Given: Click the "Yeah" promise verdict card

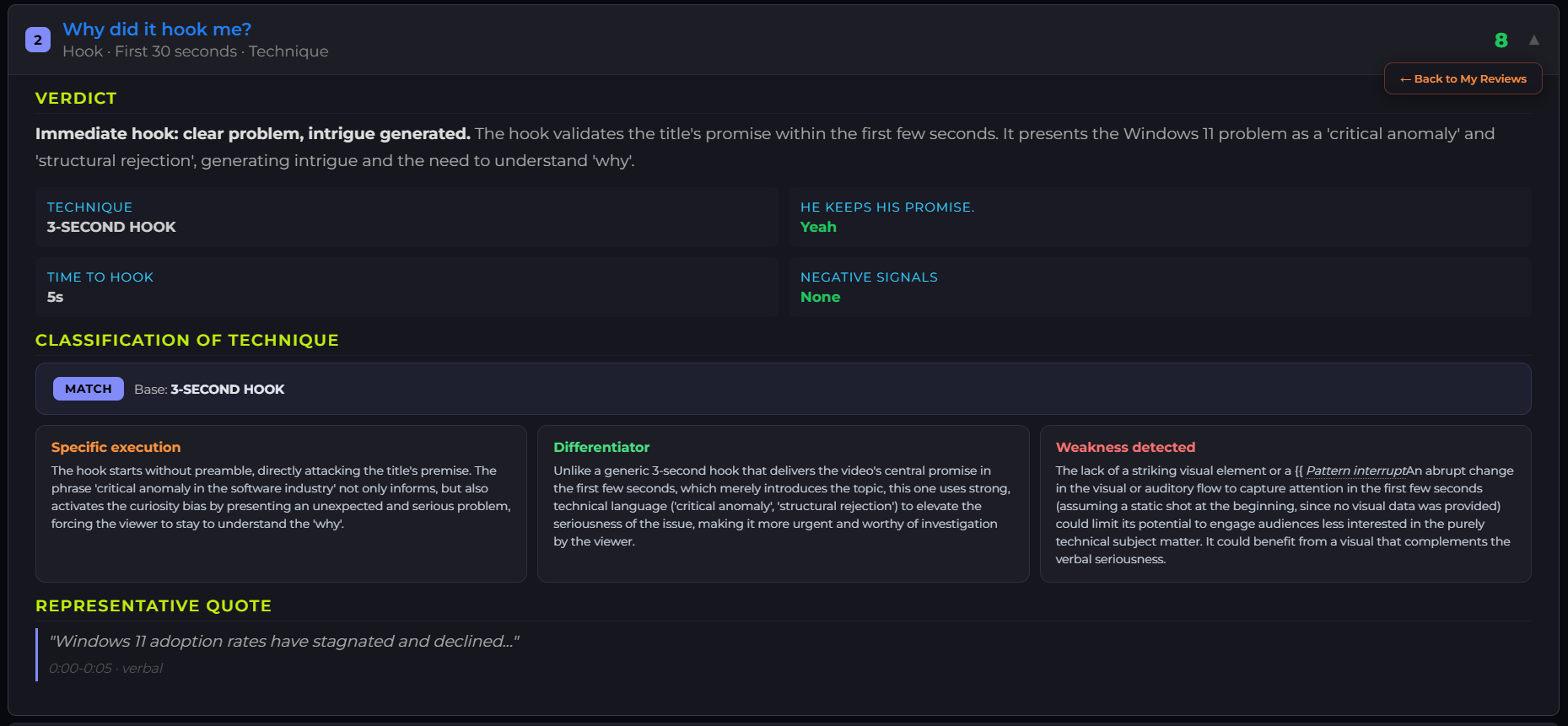Looking at the screenshot, I should tap(1161, 217).
